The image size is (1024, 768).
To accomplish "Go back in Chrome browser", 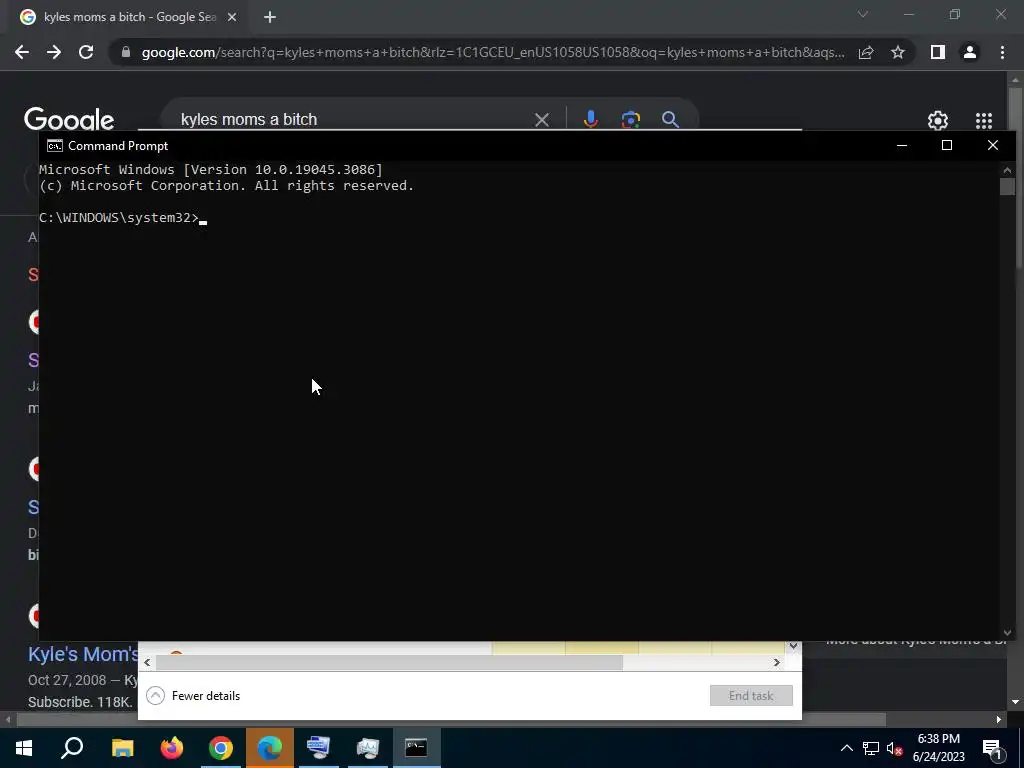I will tap(22, 52).
